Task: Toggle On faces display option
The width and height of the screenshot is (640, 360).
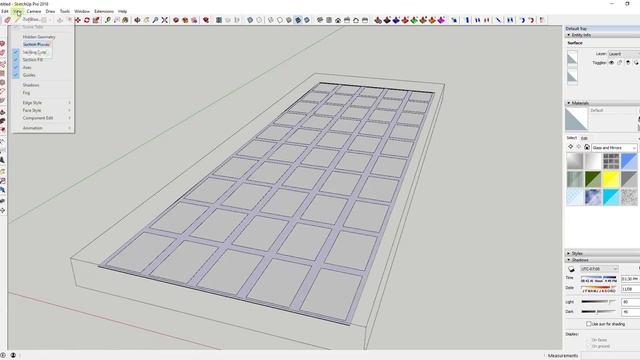Action: [588, 340]
